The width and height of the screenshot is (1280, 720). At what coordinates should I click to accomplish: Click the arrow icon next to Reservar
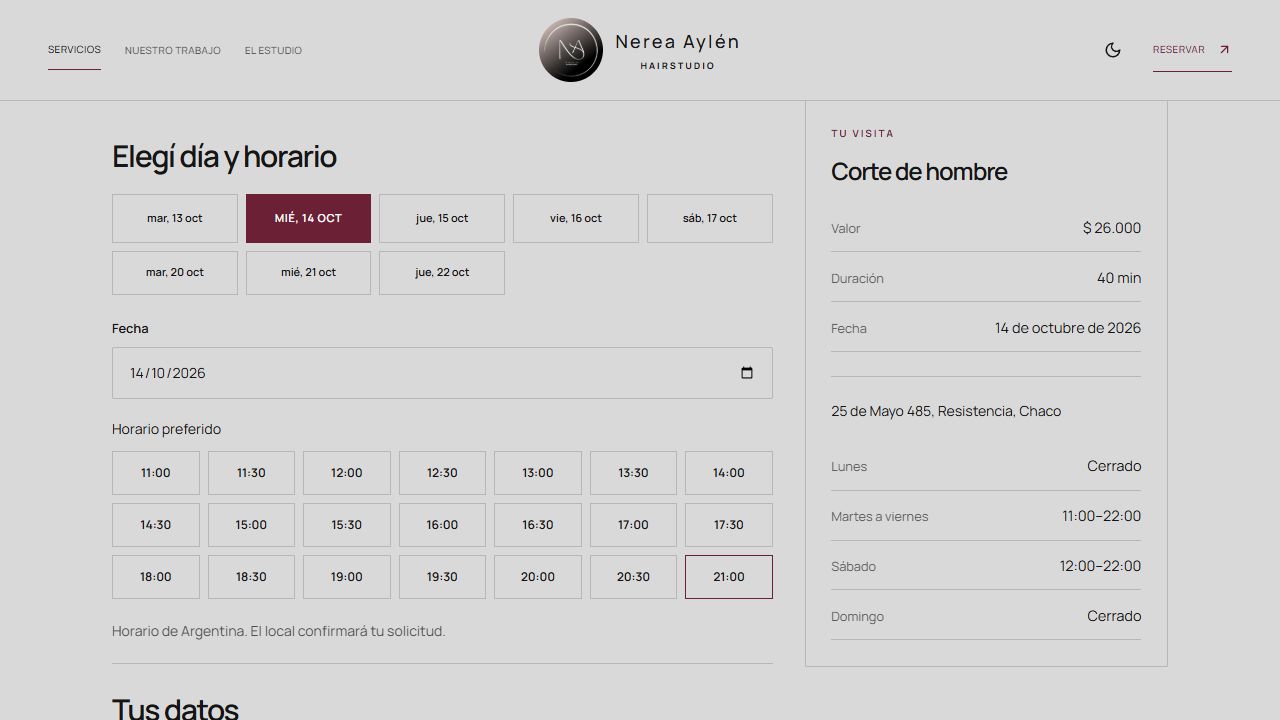[1224, 50]
